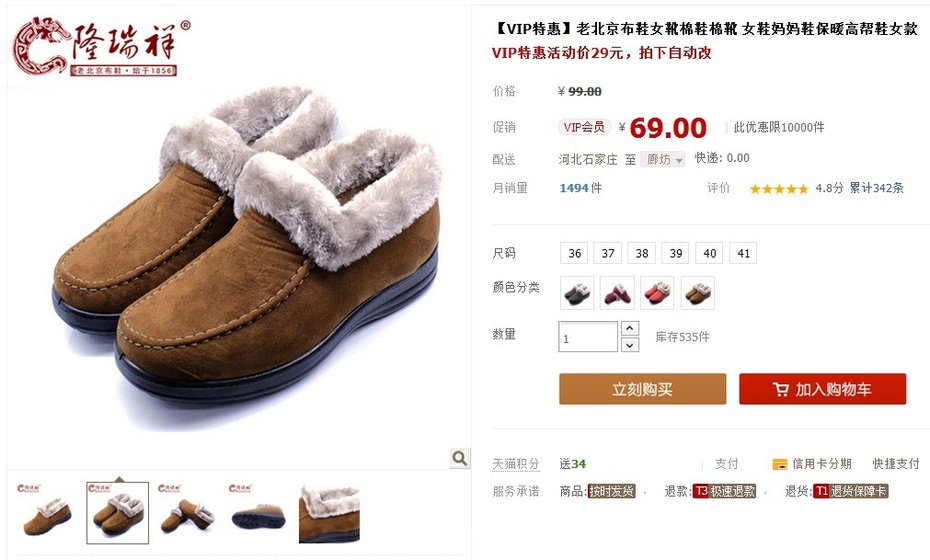Select shoe size 36
Image resolution: width=930 pixels, height=560 pixels.
574,253
